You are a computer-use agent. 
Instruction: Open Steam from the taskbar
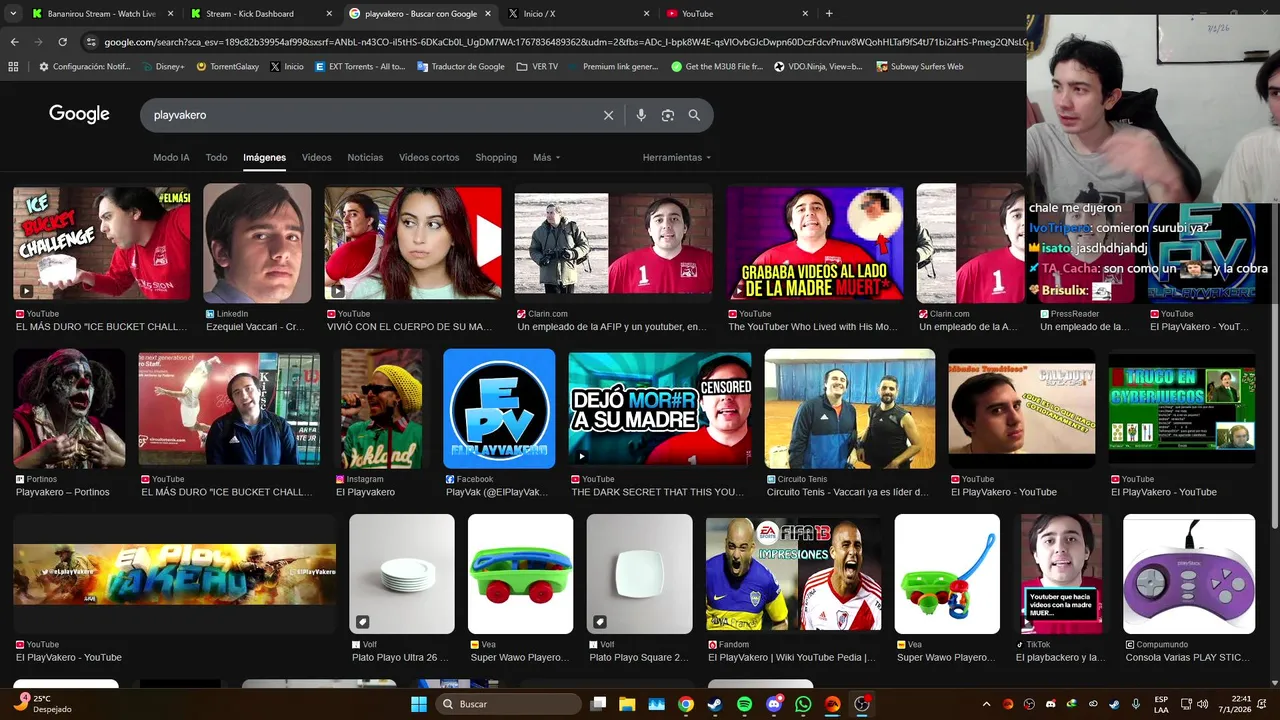pos(715,704)
